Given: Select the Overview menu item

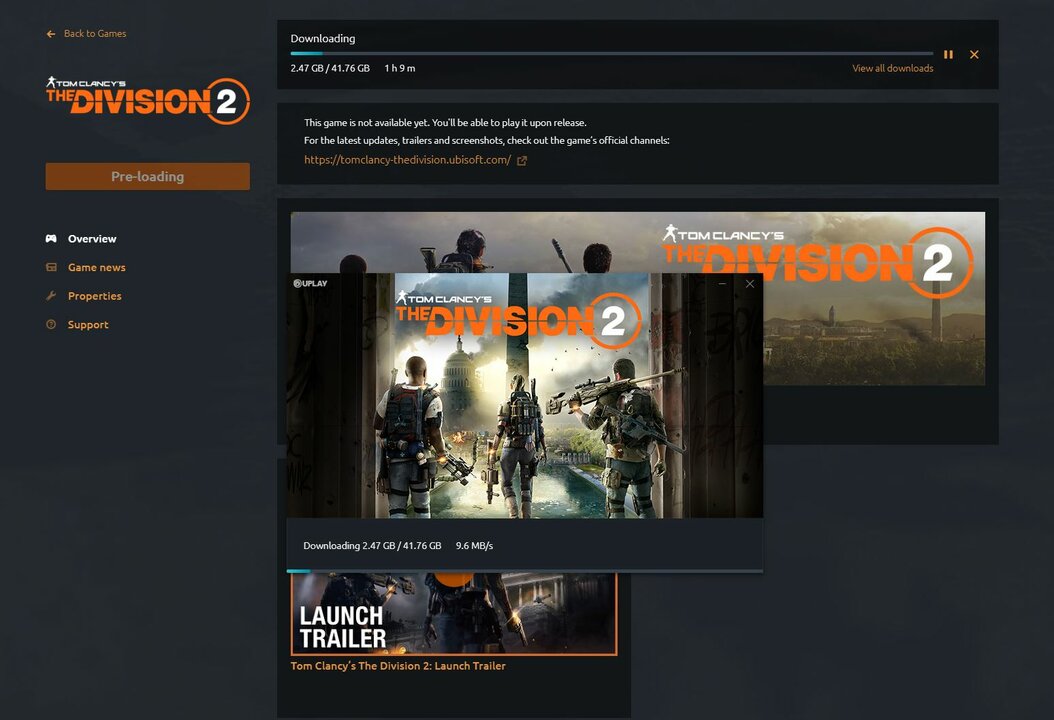Looking at the screenshot, I should (x=92, y=239).
